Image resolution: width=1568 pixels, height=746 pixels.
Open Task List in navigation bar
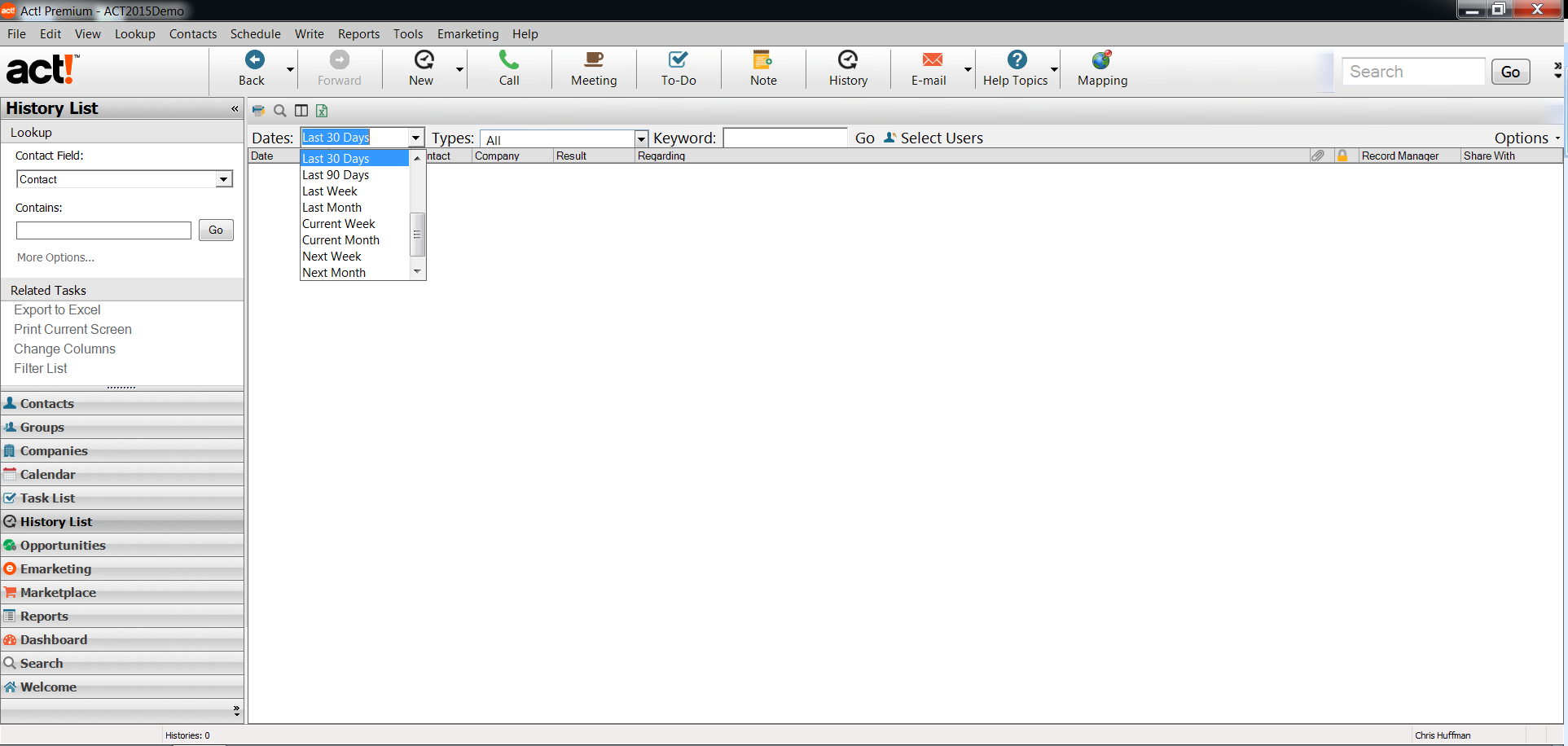tap(122, 498)
